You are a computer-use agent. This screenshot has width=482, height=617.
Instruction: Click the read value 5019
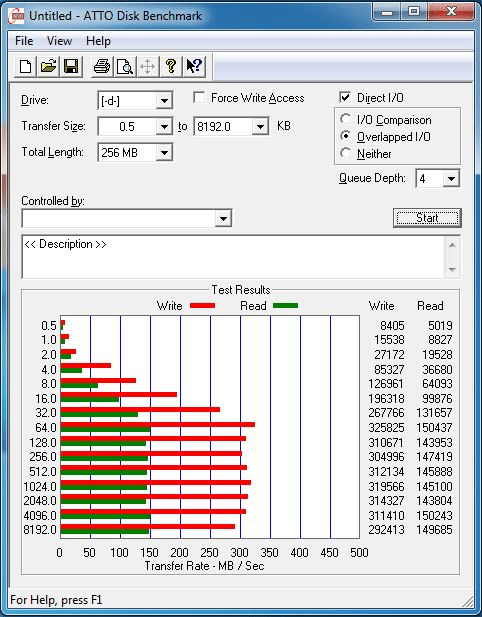point(440,326)
